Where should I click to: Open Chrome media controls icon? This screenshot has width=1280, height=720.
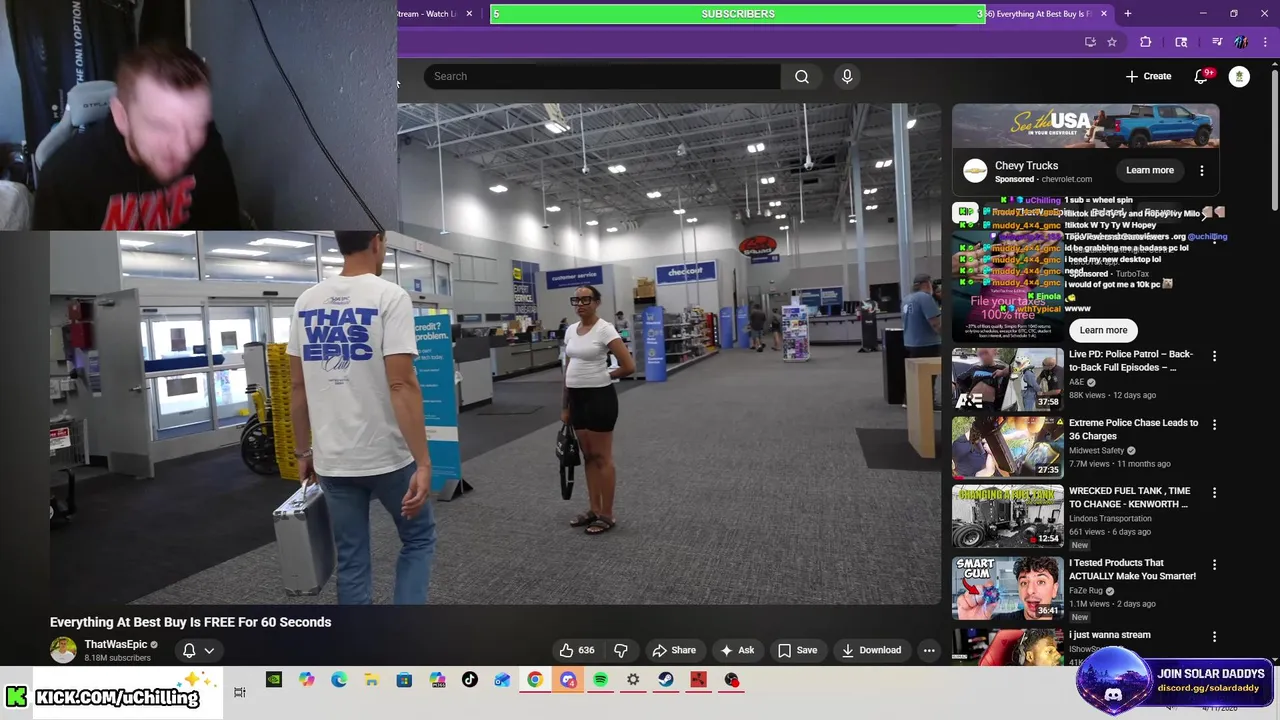(x=1217, y=42)
